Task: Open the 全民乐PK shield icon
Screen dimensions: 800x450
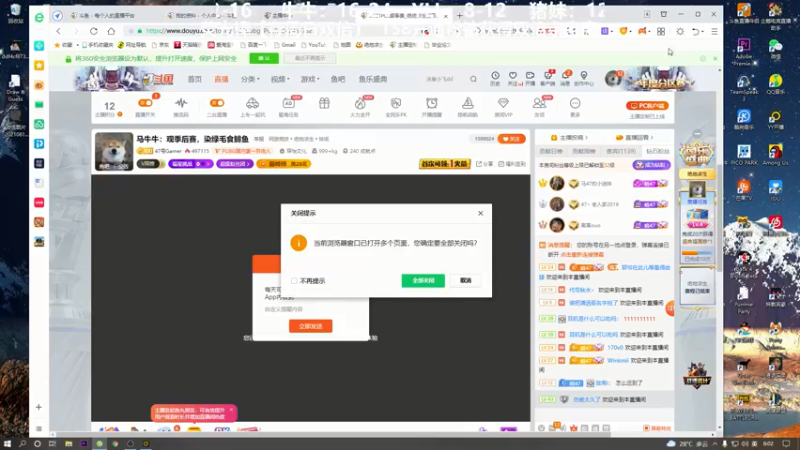Action: tap(396, 103)
